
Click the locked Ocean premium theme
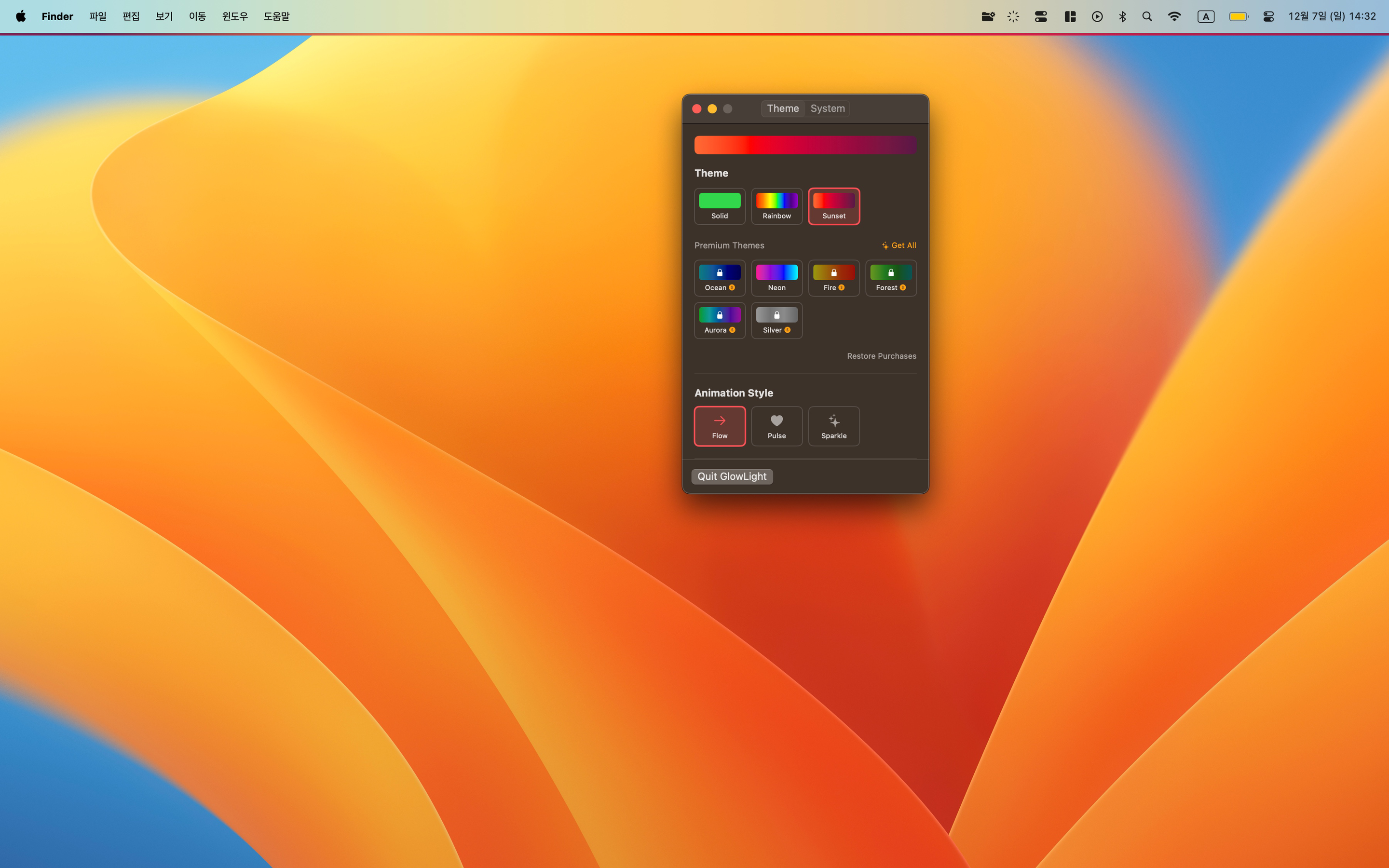click(719, 278)
